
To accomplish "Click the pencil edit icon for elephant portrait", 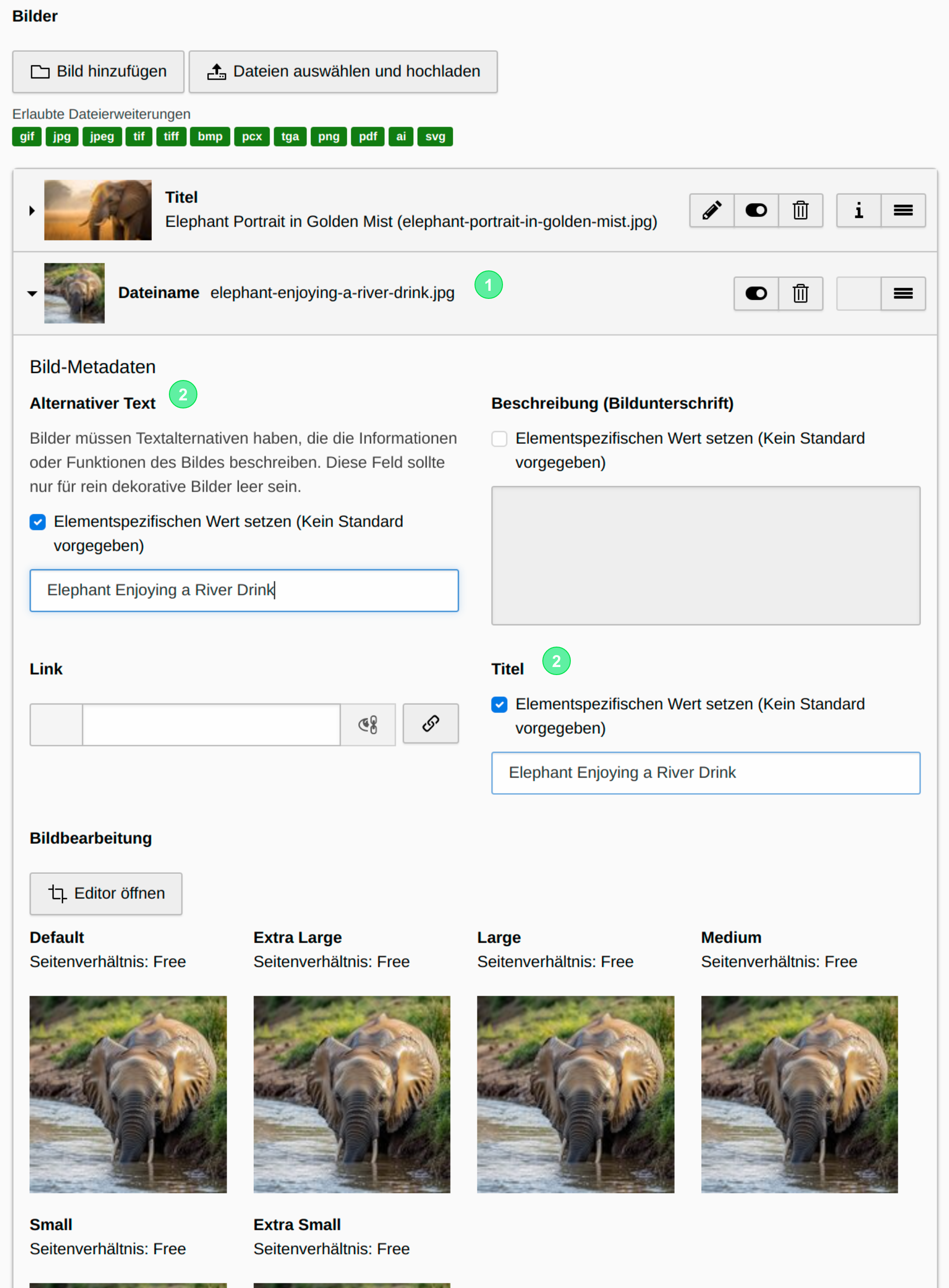I will [712, 211].
